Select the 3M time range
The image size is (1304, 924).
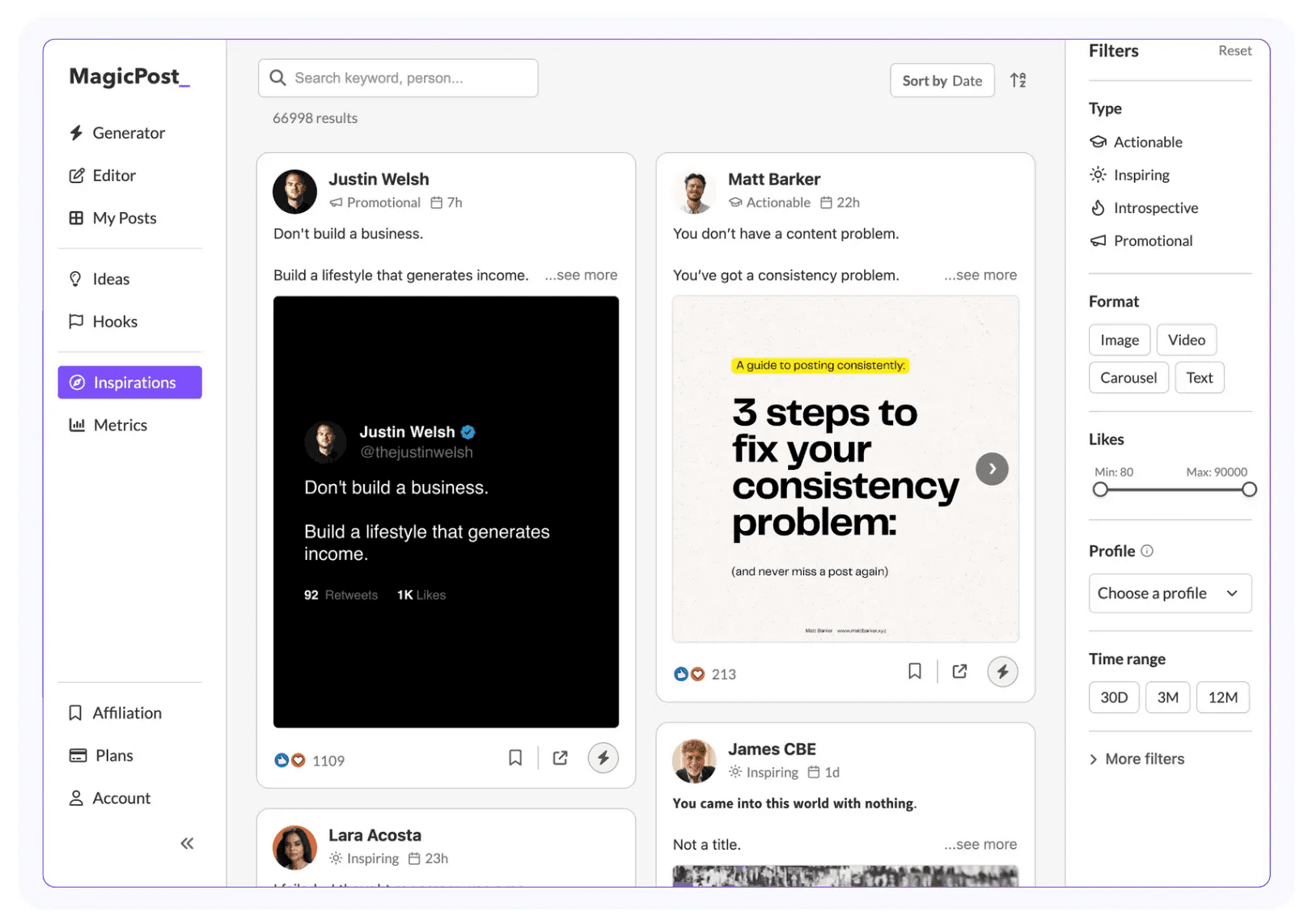tap(1167, 697)
